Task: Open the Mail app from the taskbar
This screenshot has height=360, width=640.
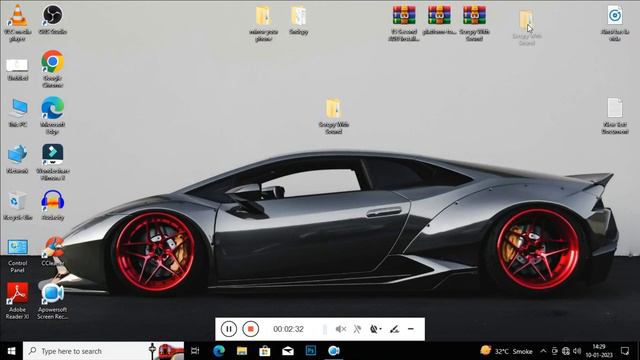Action: point(288,351)
